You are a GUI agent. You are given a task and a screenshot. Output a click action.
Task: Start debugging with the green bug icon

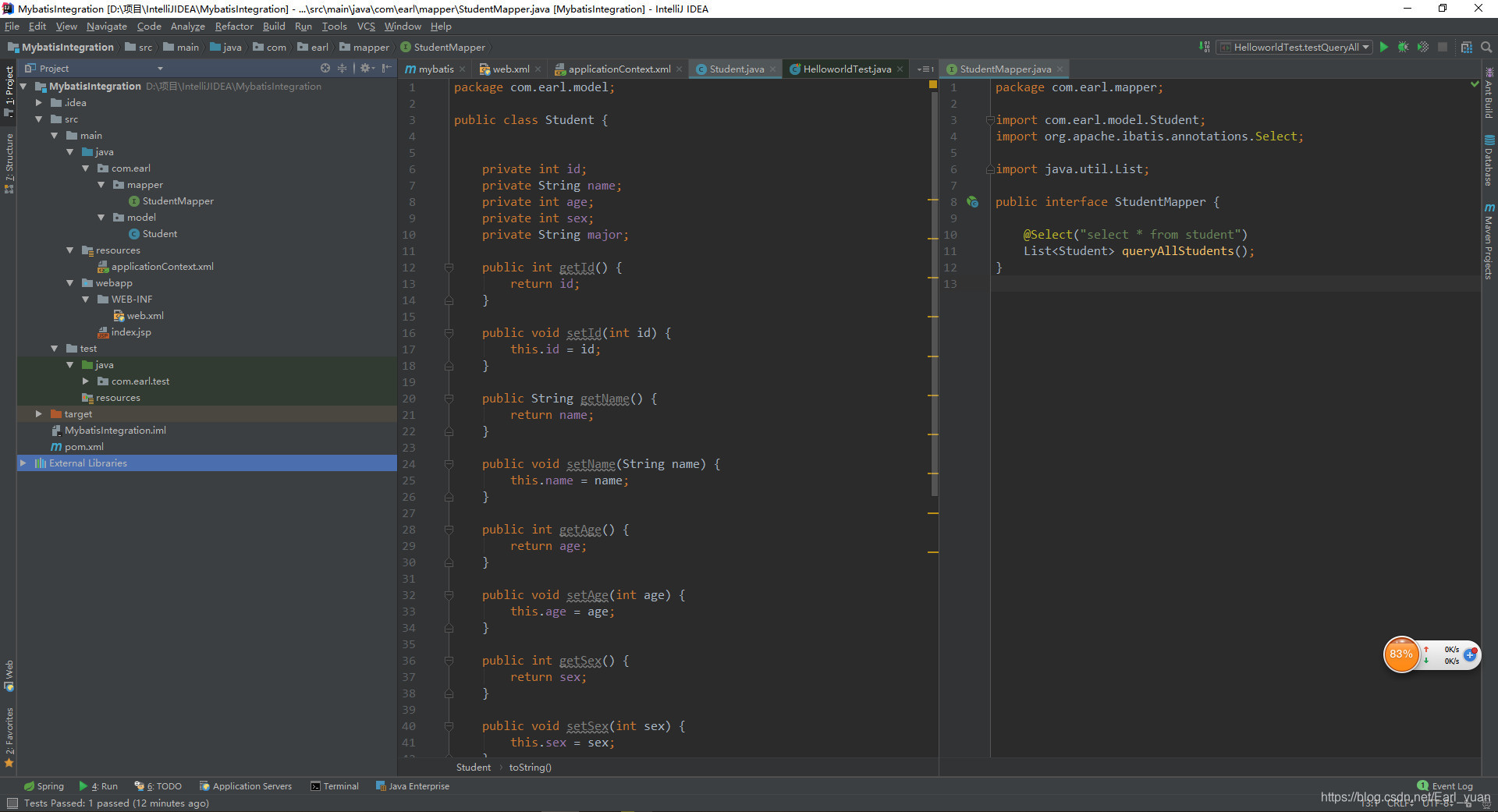tap(1403, 47)
